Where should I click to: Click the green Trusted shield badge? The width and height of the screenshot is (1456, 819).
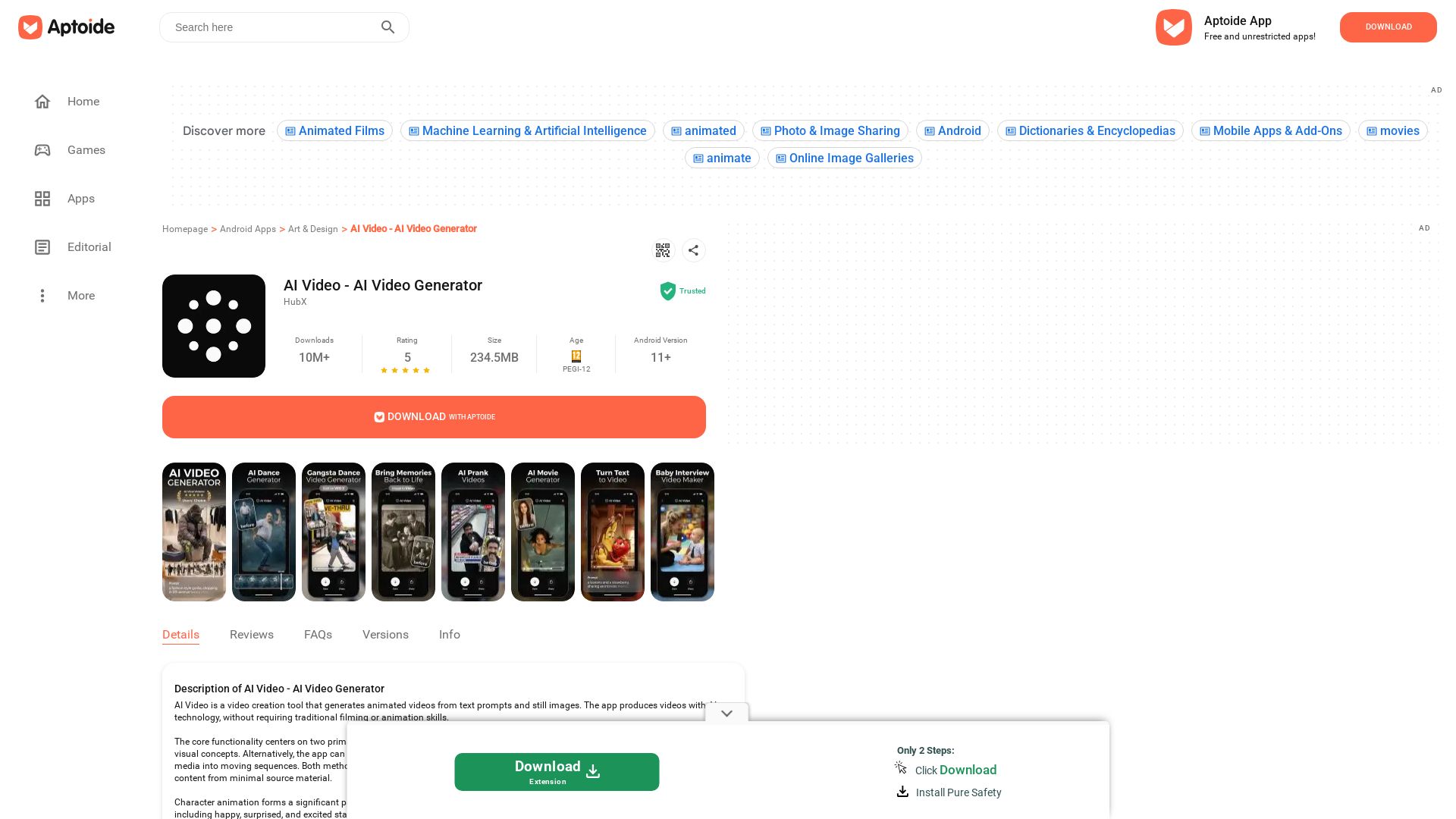coord(668,291)
